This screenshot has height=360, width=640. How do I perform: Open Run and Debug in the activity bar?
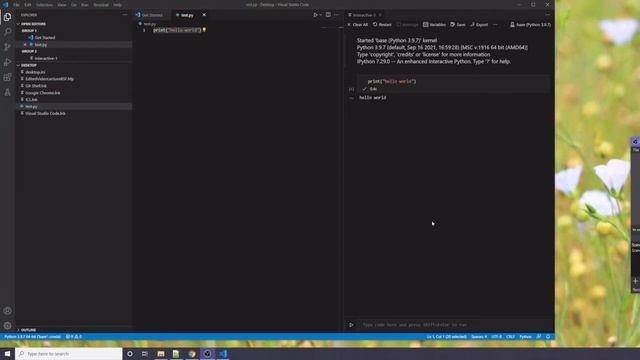(7, 62)
